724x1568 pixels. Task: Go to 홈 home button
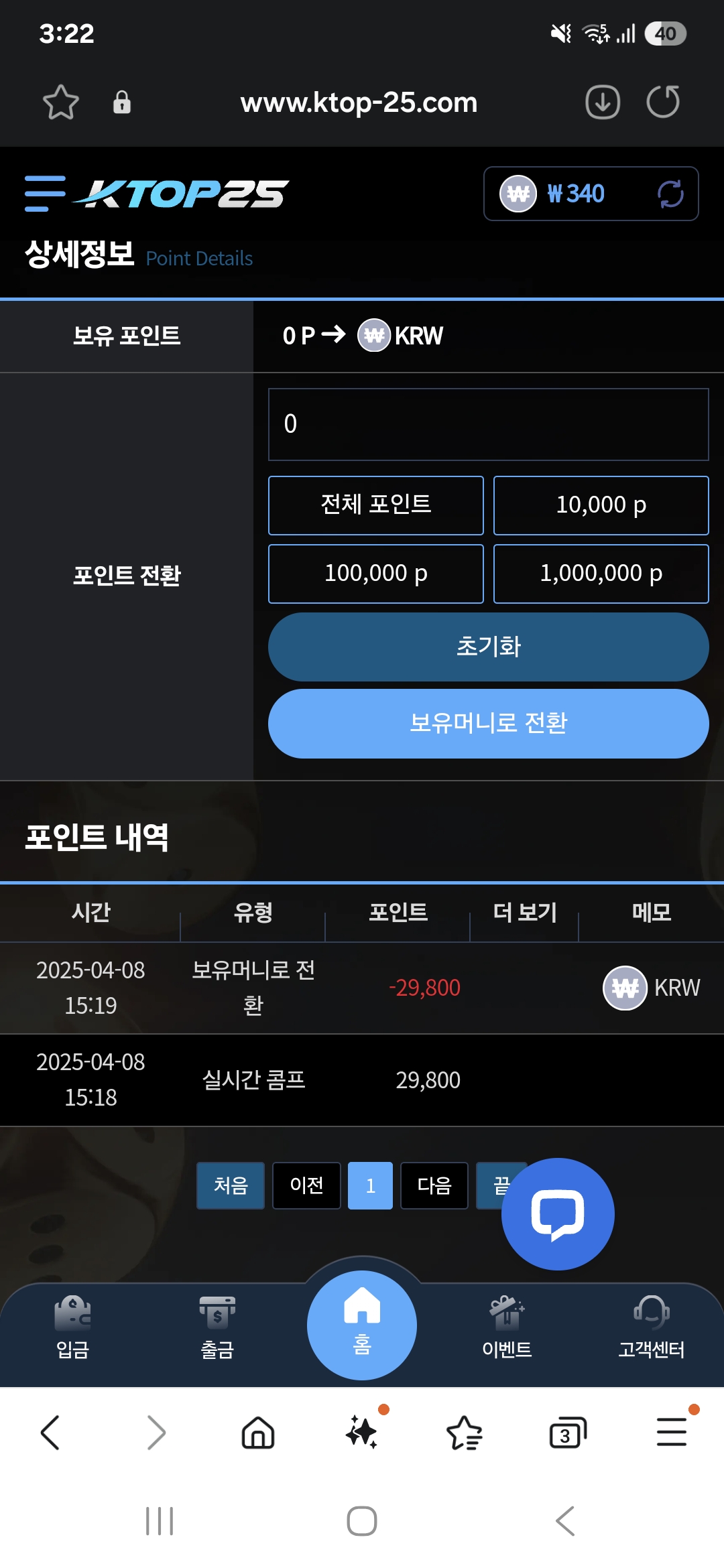pos(362,1325)
